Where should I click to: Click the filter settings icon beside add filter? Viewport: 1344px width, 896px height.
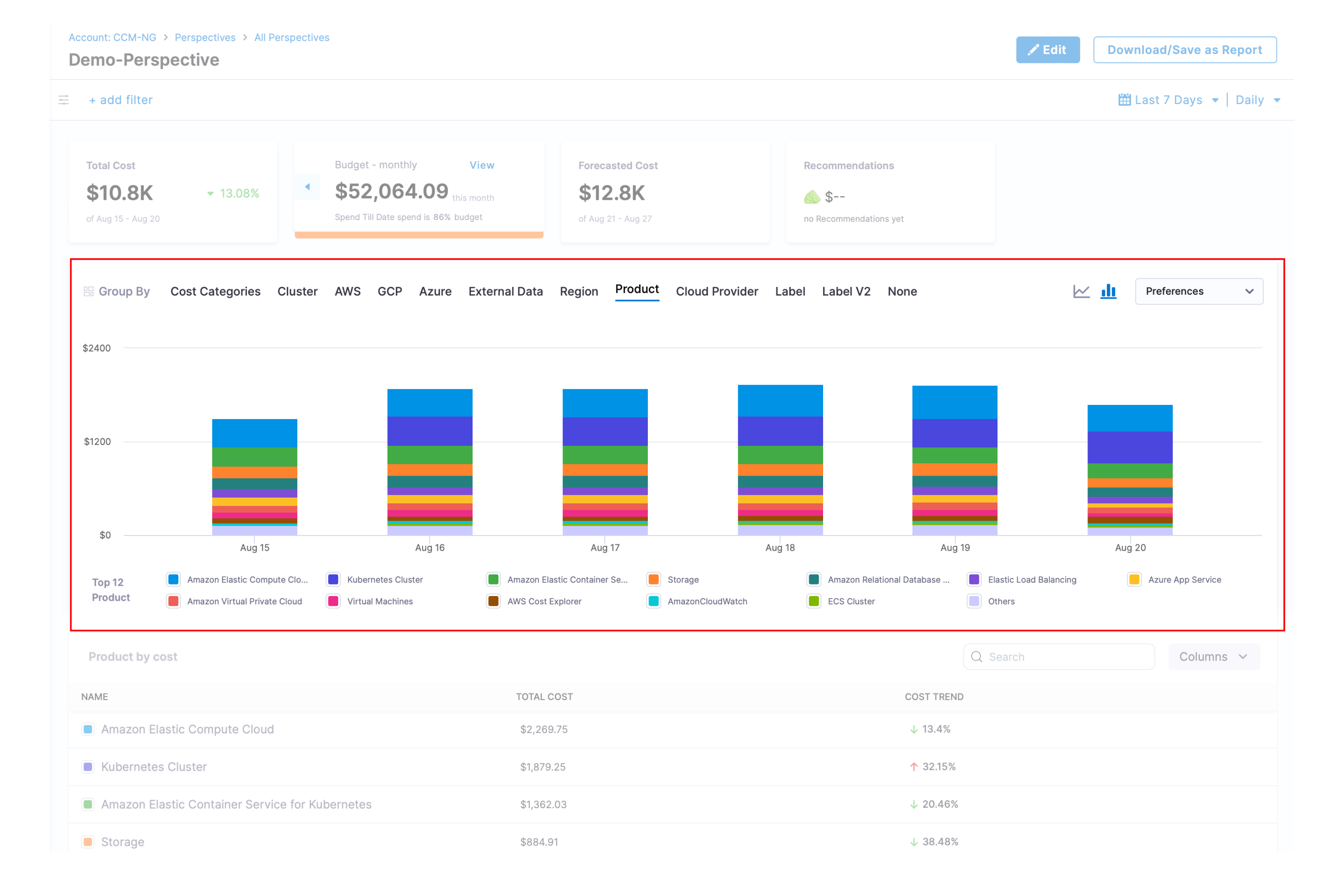(64, 100)
